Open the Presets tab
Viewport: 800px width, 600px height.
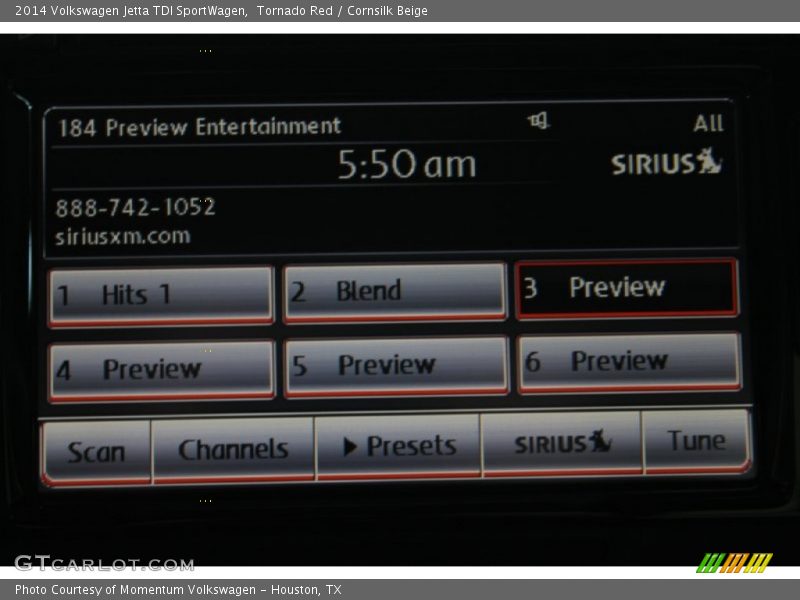(x=398, y=446)
